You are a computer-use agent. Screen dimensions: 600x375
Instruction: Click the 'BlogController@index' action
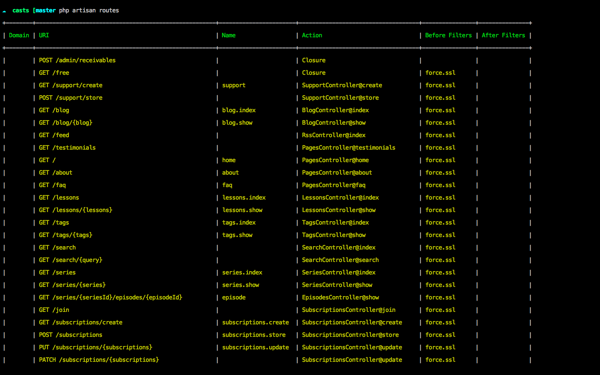[335, 110]
